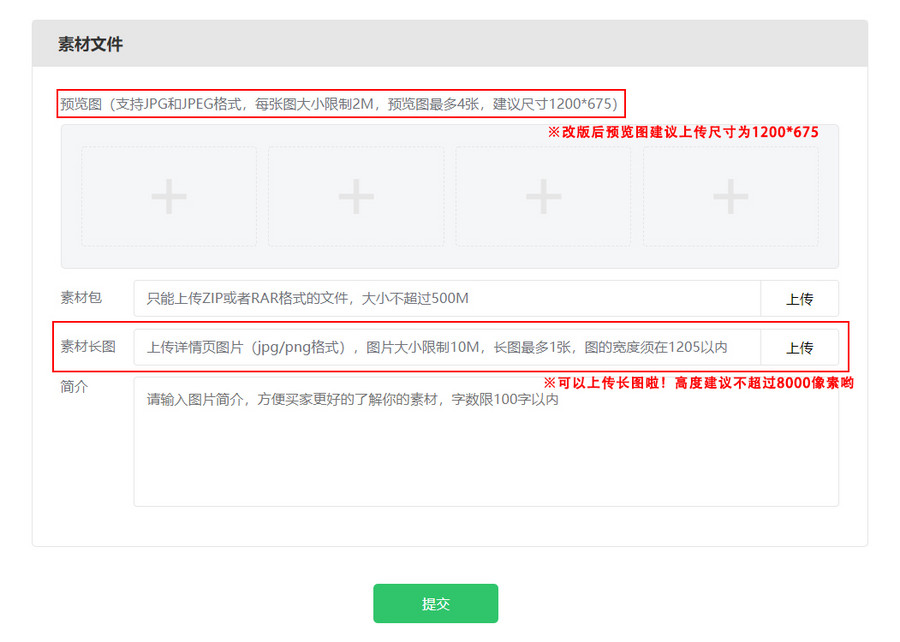Viewport: 900px width, 642px height.
Task: Click the 上传 button for 素材包
Action: pyautogui.click(x=799, y=298)
